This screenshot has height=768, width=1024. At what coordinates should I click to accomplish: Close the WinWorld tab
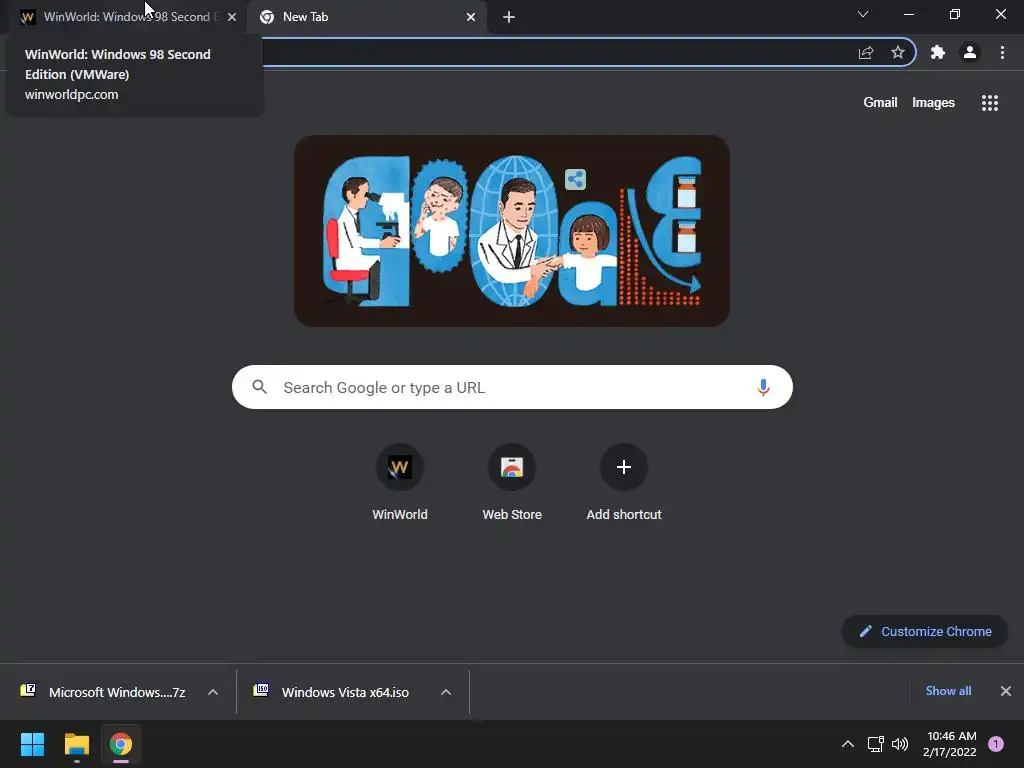pyautogui.click(x=232, y=17)
